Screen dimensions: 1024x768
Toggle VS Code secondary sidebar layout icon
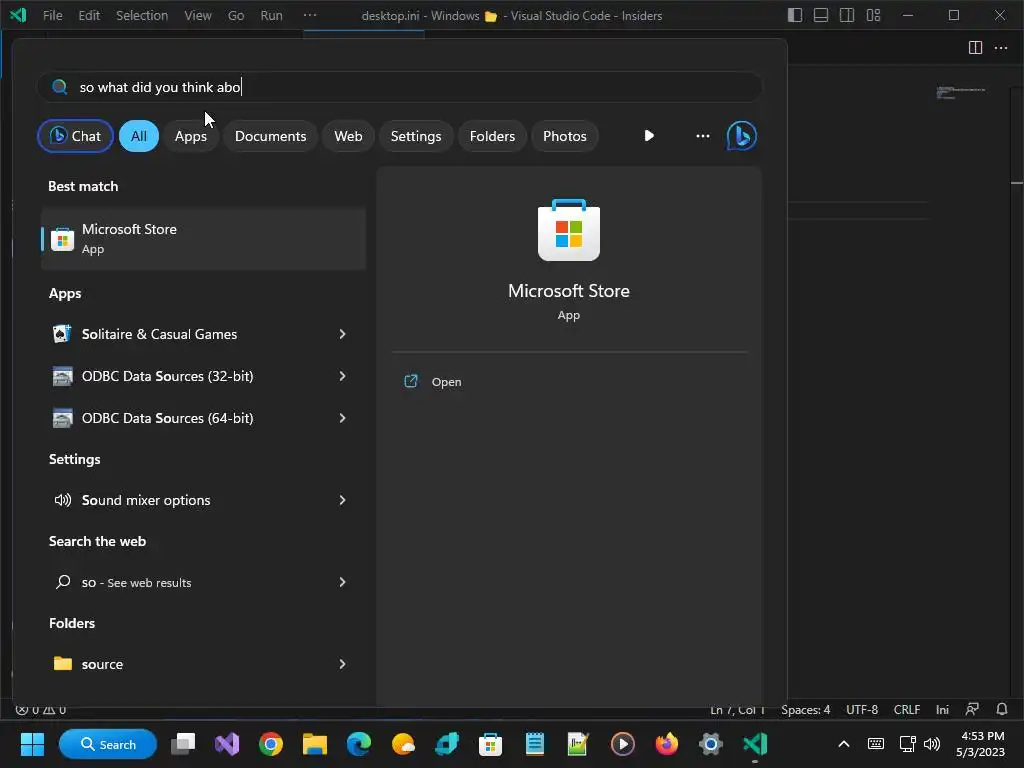tap(847, 15)
